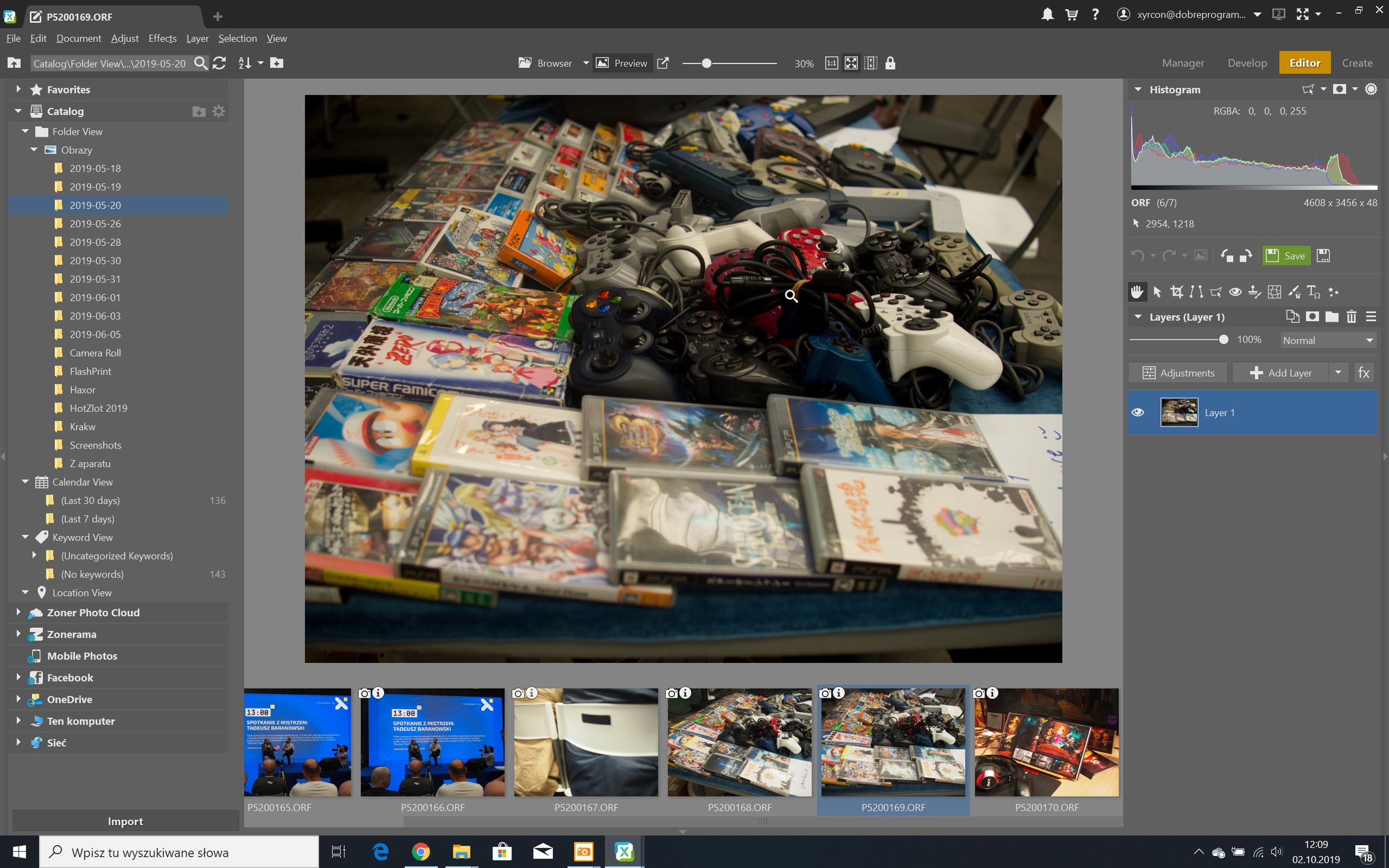Click the zoom 1:1 icon
Image resolution: width=1389 pixels, height=868 pixels.
[x=831, y=63]
